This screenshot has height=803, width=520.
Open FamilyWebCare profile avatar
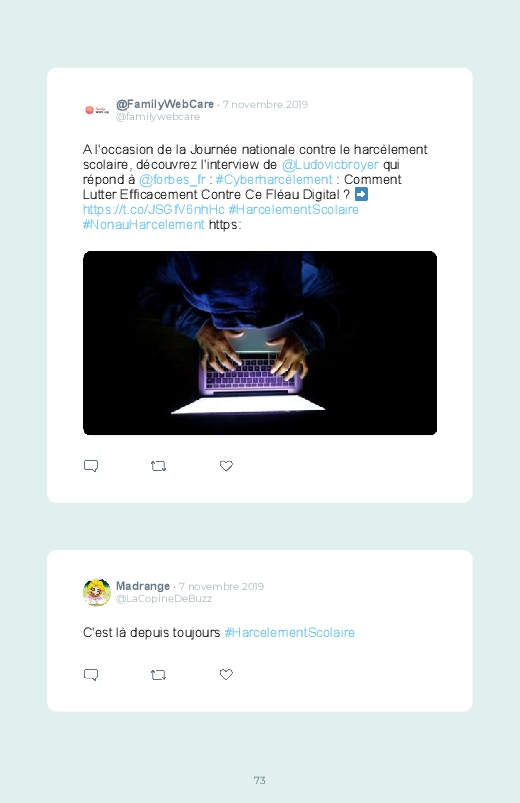pos(97,110)
